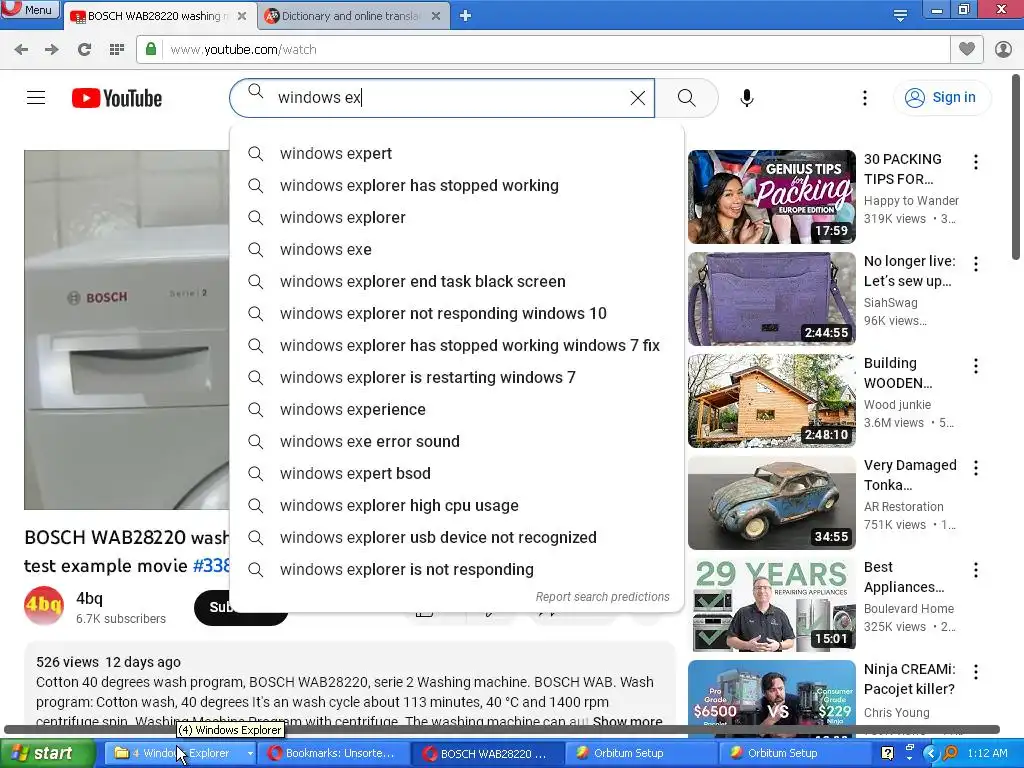
Task: Open a new tab with the plus button
Action: (x=465, y=15)
